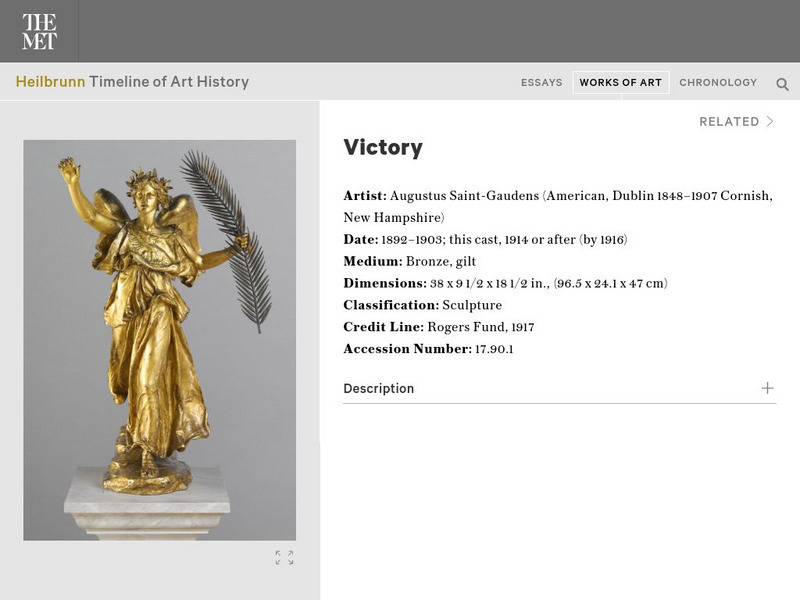This screenshot has width=800, height=600.
Task: Click The Met logo
Action: pos(39,32)
